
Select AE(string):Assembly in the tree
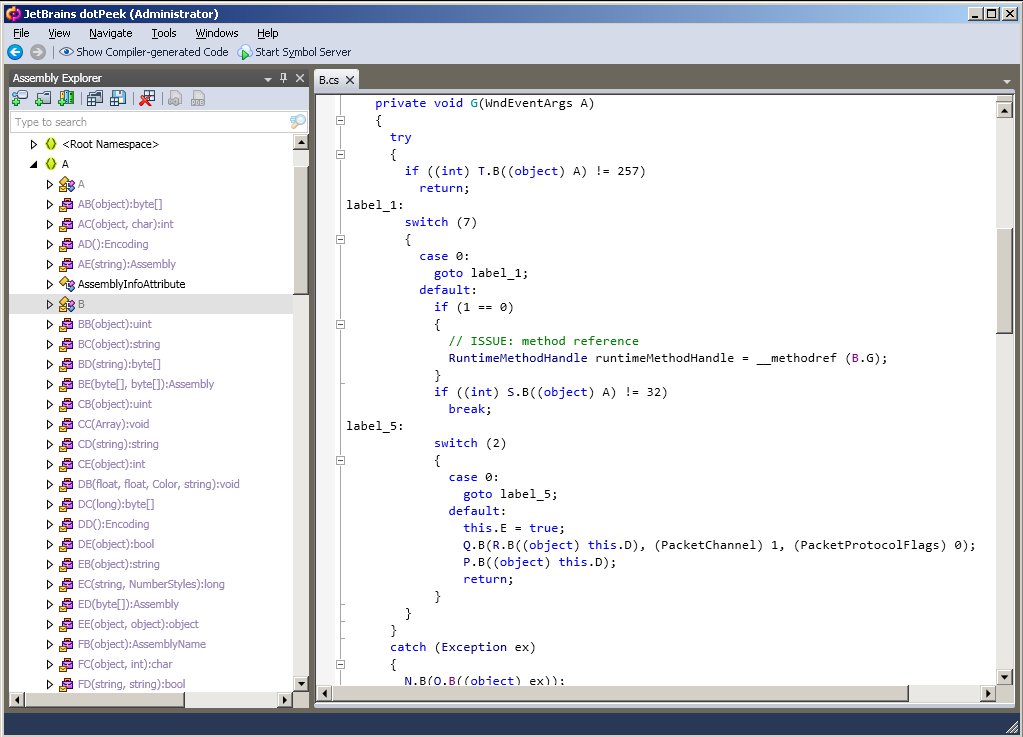[x=127, y=264]
